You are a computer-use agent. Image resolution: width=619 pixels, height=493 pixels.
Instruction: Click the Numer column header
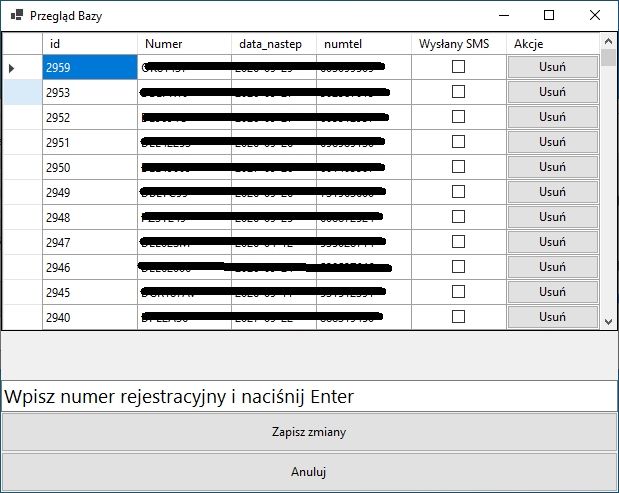184,44
